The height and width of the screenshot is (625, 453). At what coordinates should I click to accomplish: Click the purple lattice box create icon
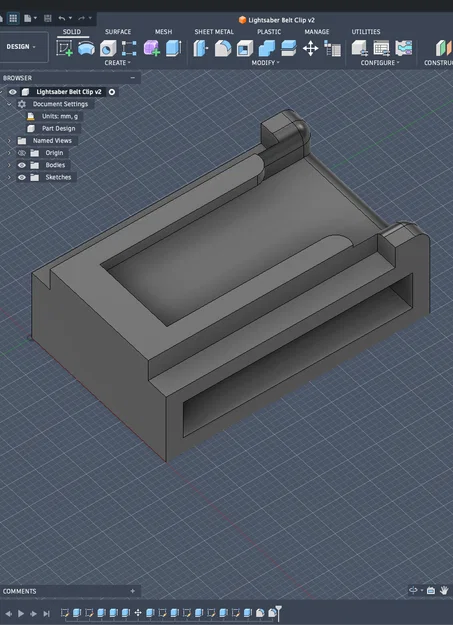152,48
